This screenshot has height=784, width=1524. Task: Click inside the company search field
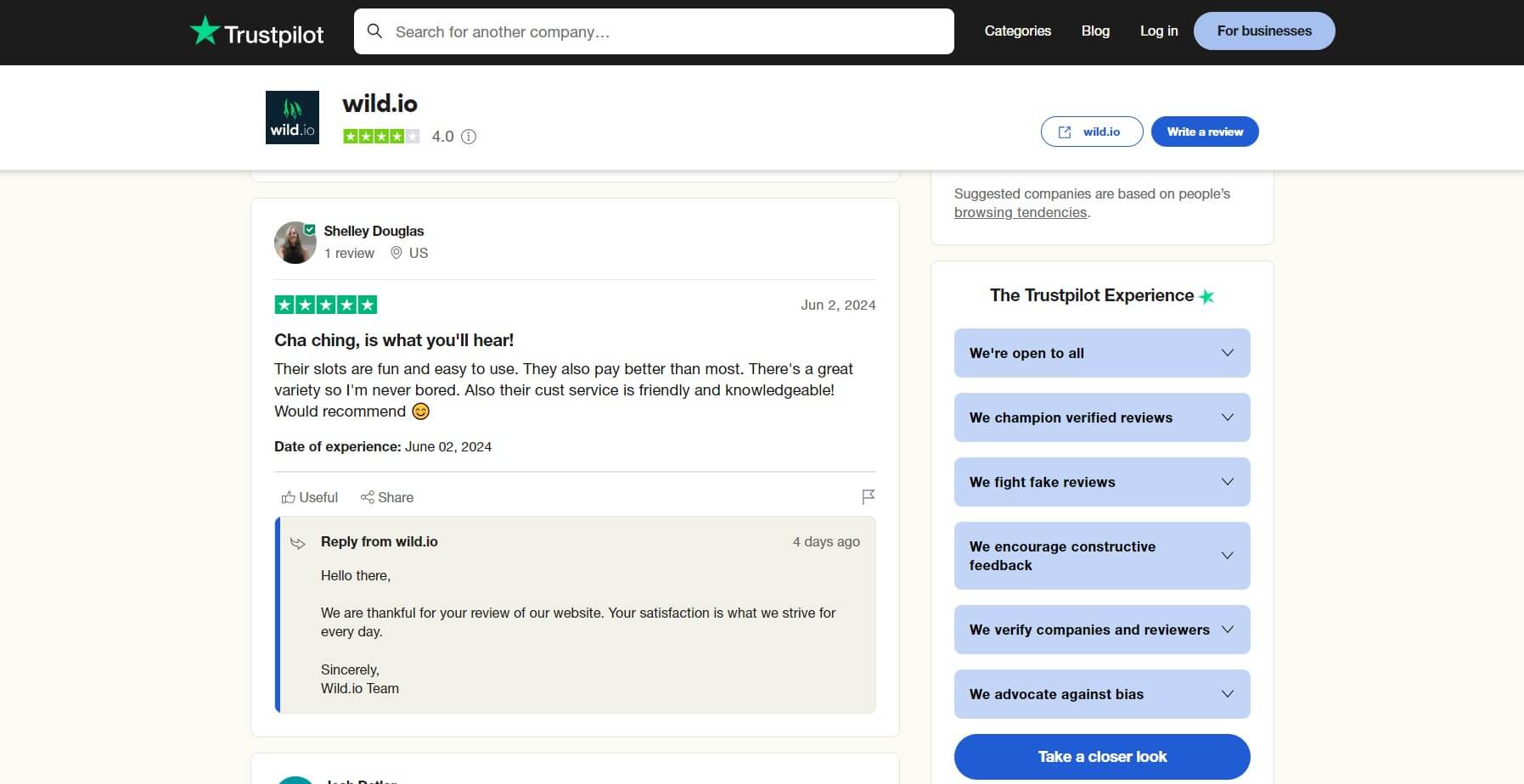(654, 31)
